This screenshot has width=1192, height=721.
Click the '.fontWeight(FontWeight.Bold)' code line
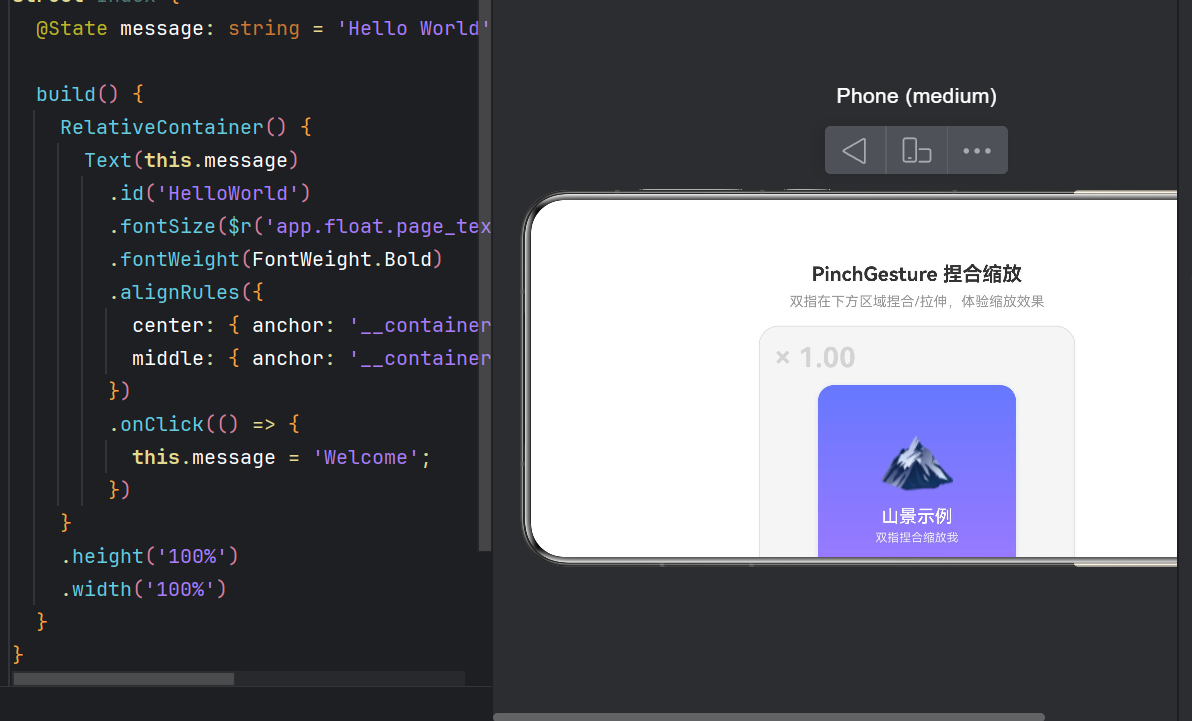276,259
